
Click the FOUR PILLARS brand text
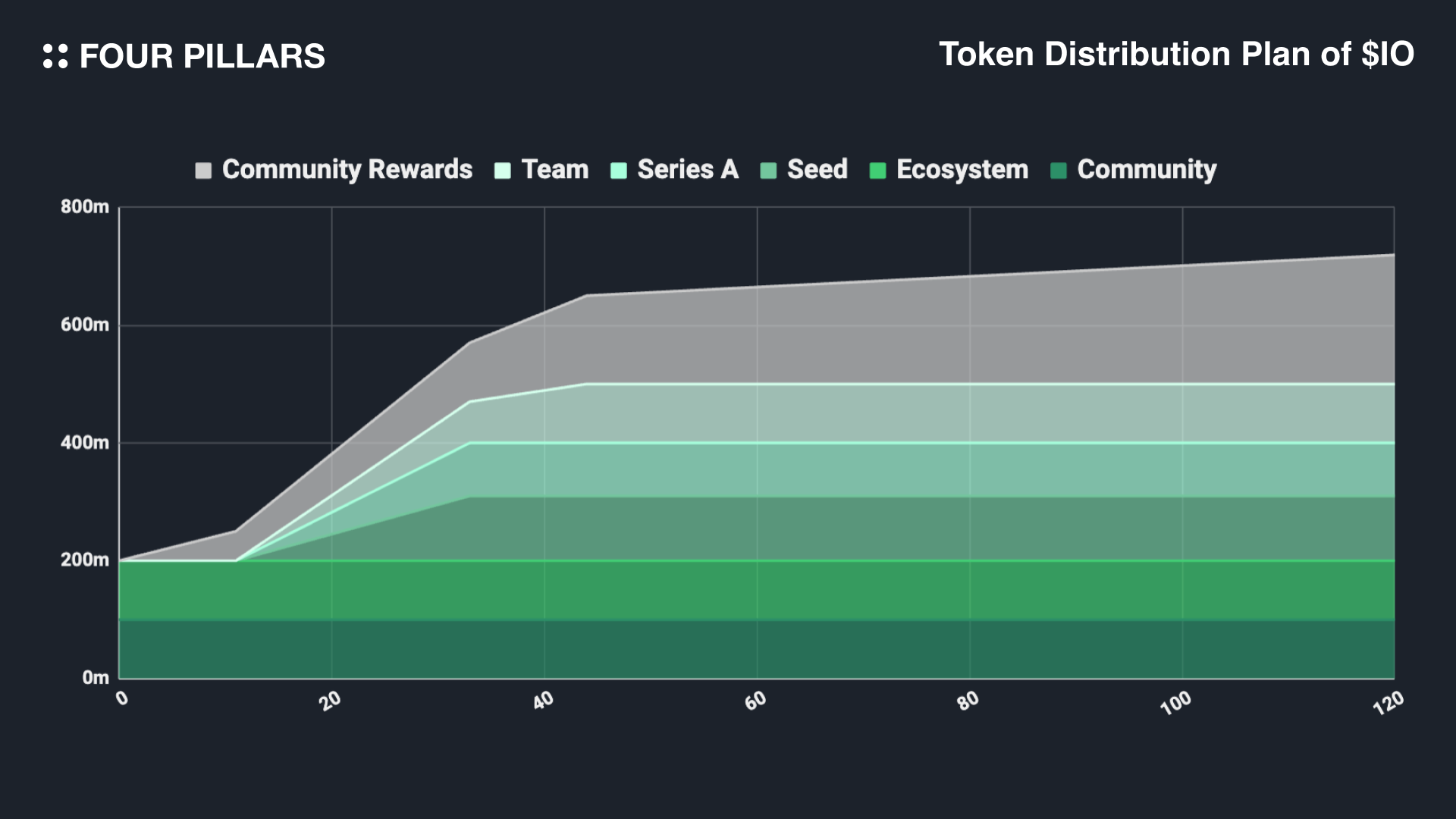click(202, 57)
